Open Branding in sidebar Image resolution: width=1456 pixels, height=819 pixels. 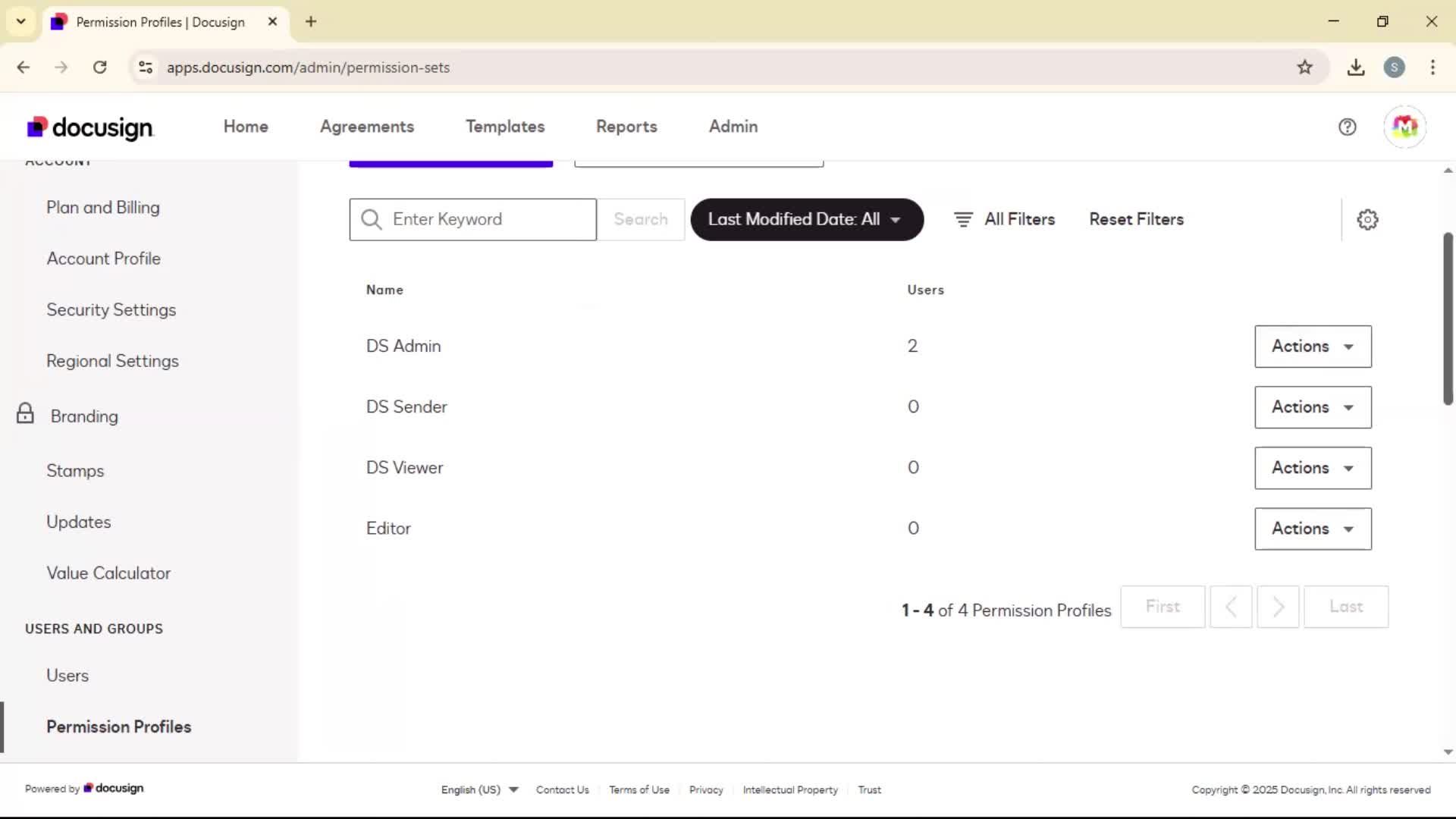(x=84, y=416)
